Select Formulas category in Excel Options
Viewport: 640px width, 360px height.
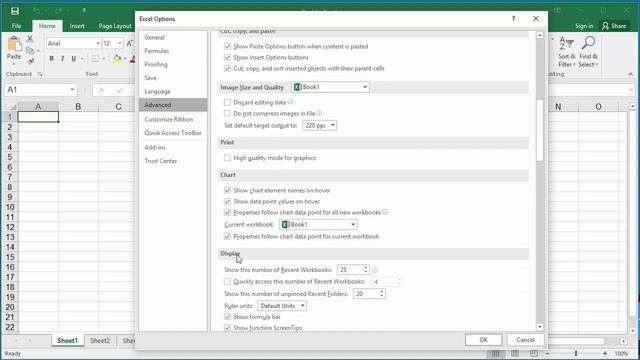tap(173, 51)
